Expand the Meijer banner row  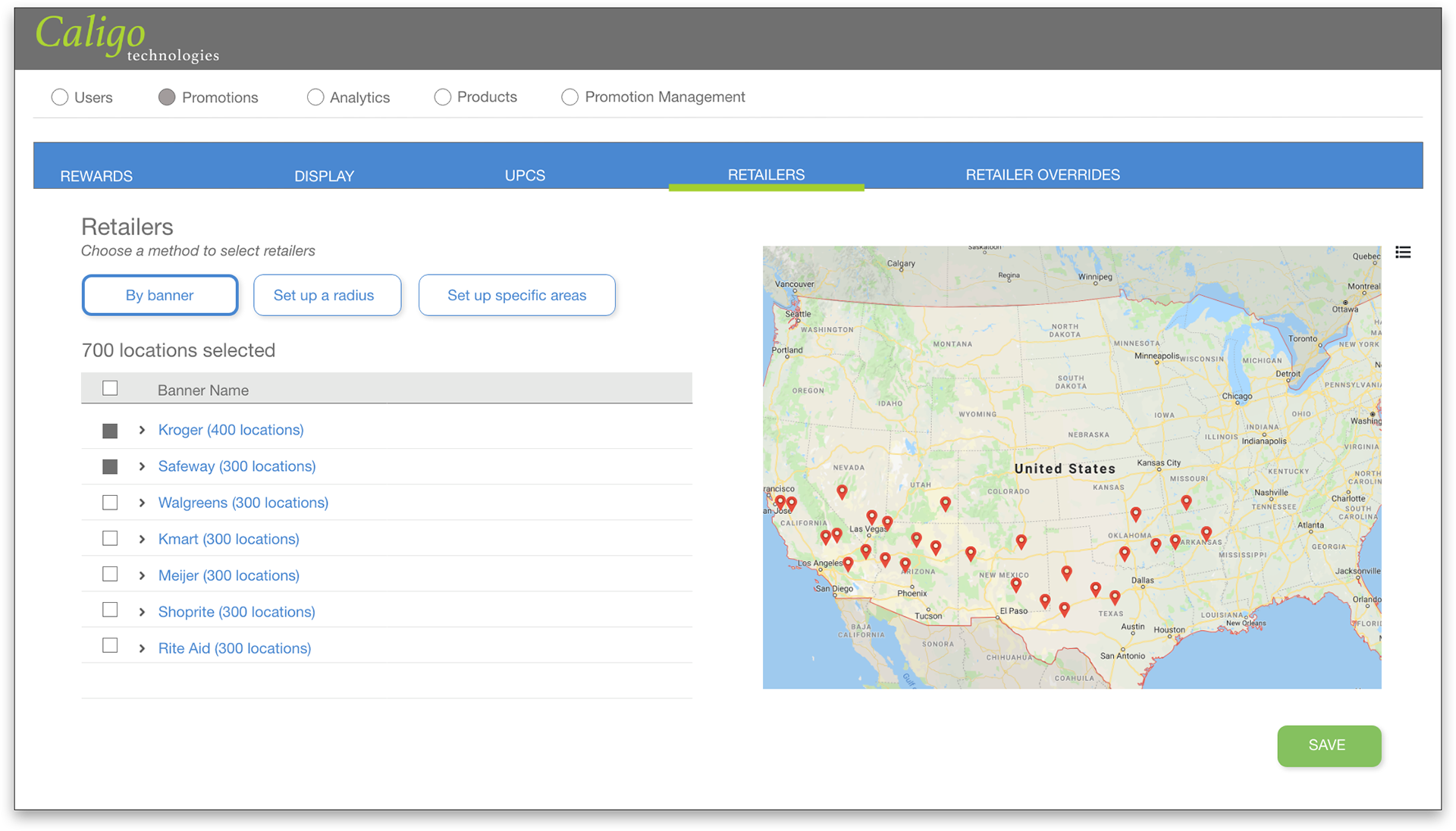click(x=142, y=575)
